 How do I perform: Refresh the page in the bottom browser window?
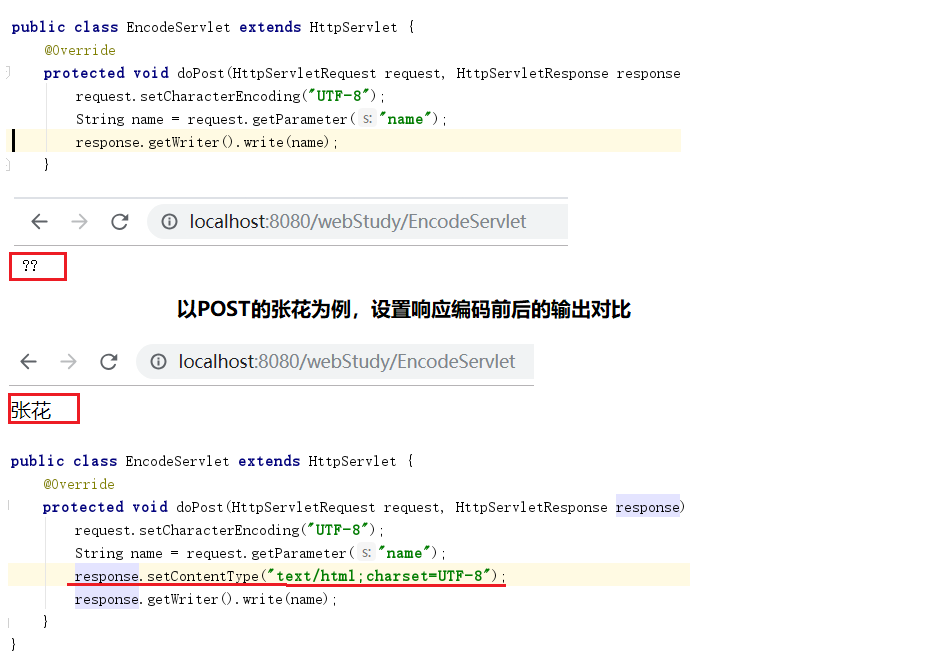coord(109,361)
